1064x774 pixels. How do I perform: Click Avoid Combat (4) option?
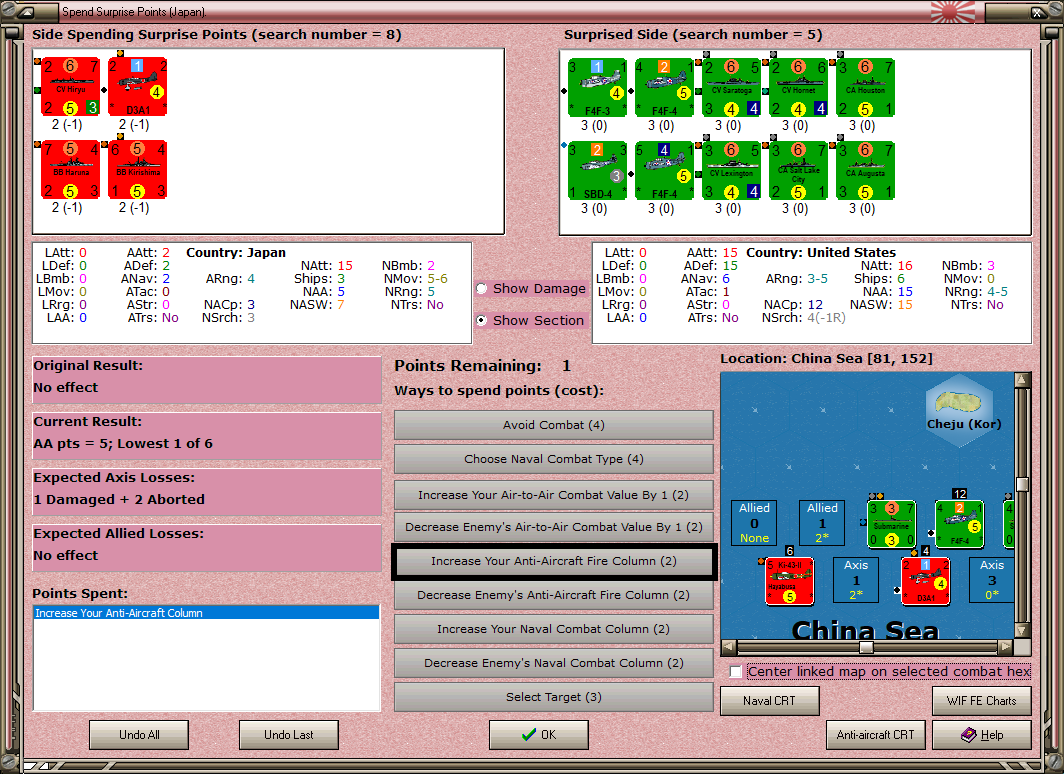point(554,425)
